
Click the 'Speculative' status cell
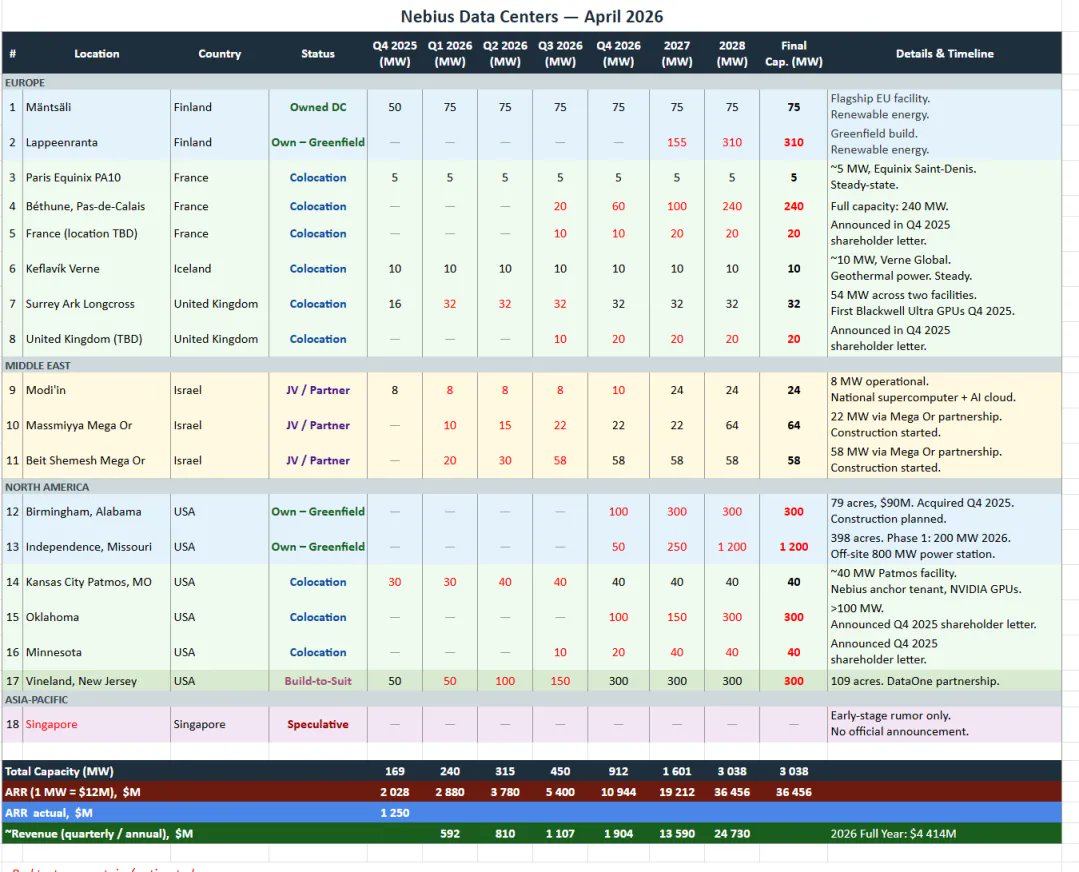click(x=318, y=725)
